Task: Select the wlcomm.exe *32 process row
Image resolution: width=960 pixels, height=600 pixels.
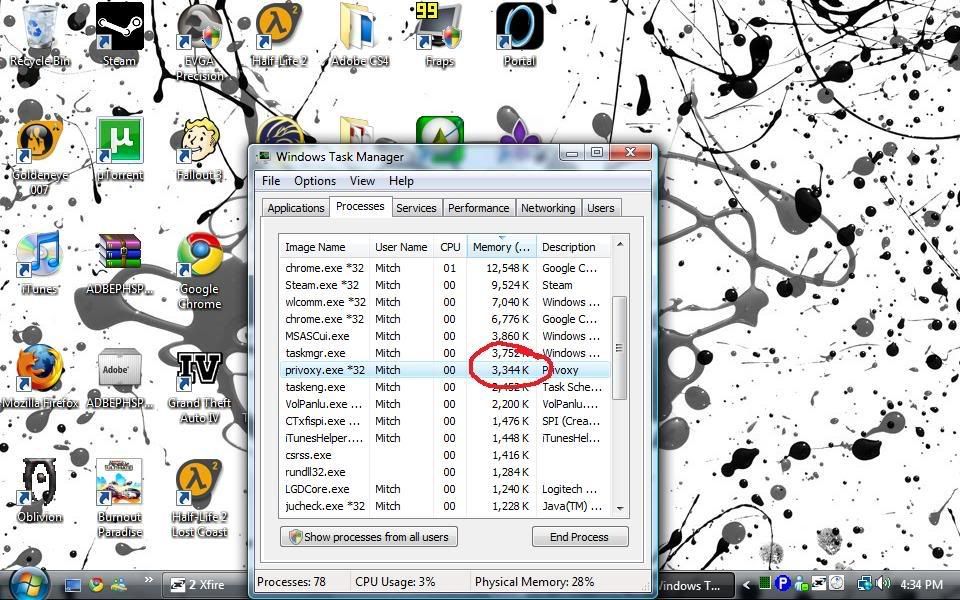Action: click(x=445, y=302)
